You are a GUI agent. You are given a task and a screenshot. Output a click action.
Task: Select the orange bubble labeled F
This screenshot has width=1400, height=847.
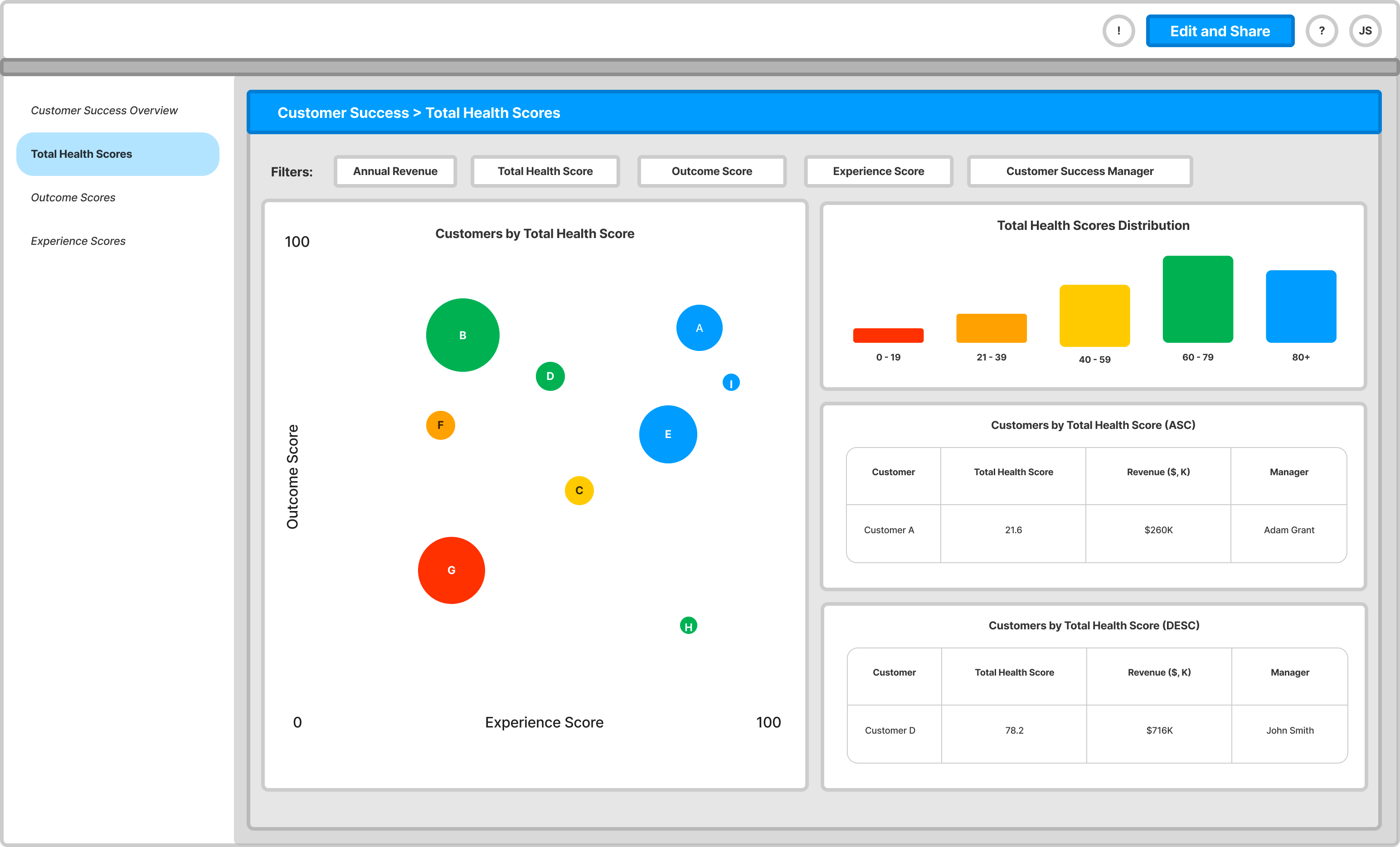point(440,425)
